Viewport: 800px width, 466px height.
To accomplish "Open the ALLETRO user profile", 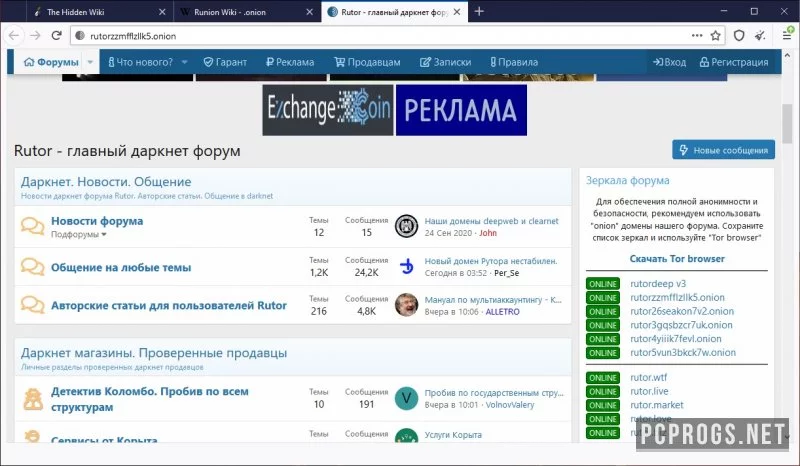I will coord(503,312).
